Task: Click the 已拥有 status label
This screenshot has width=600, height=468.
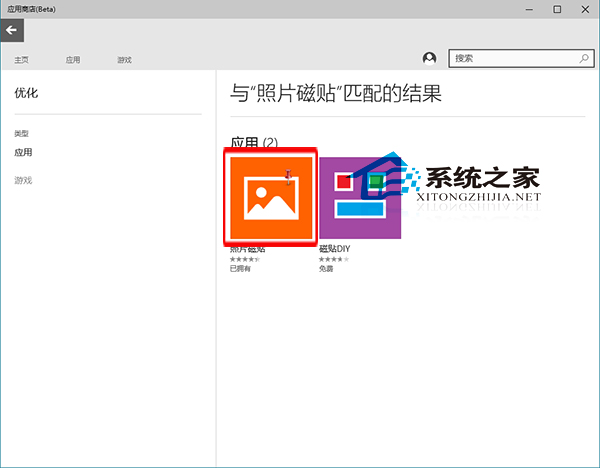Action: (240, 269)
